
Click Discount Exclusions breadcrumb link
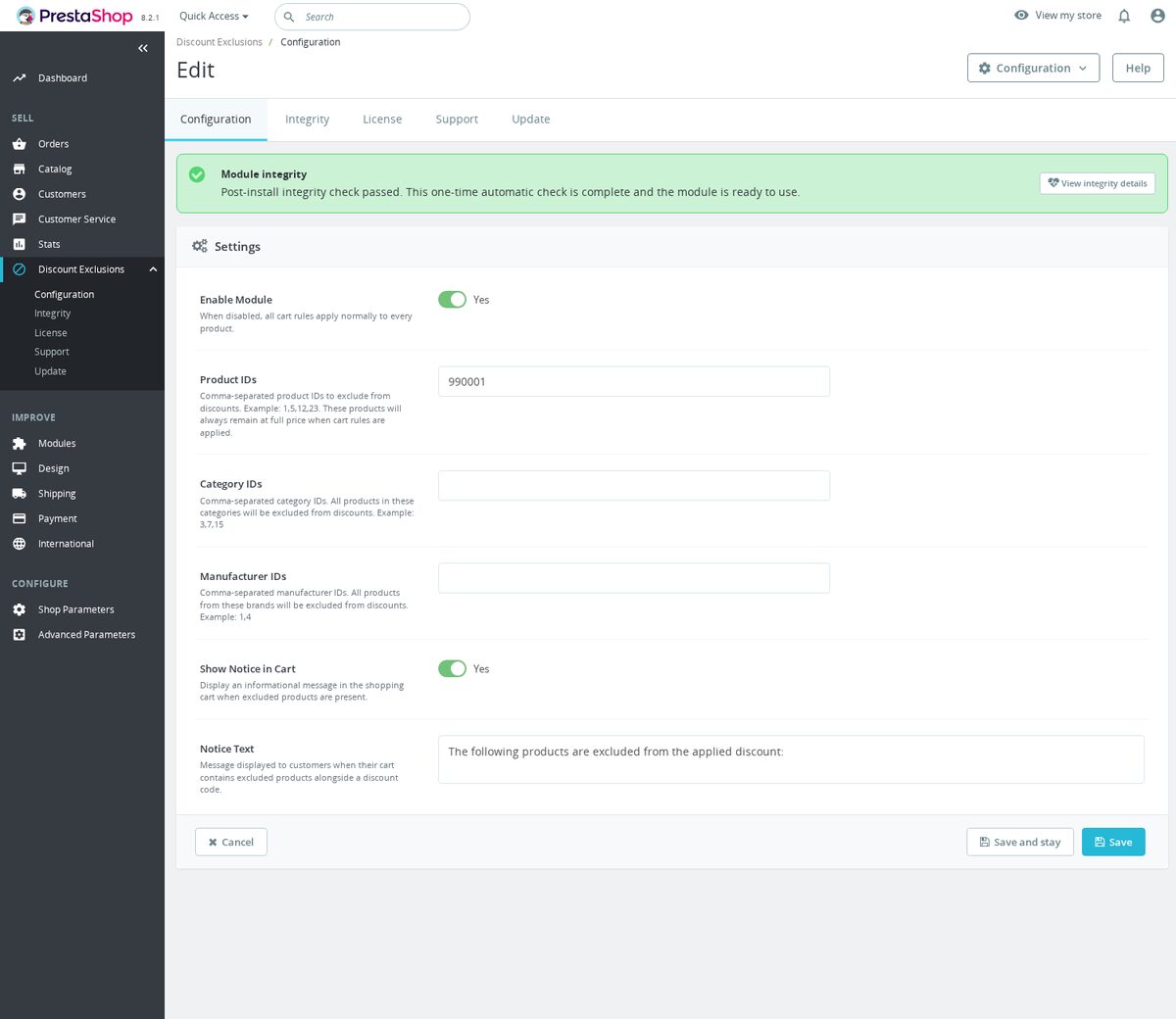click(220, 42)
